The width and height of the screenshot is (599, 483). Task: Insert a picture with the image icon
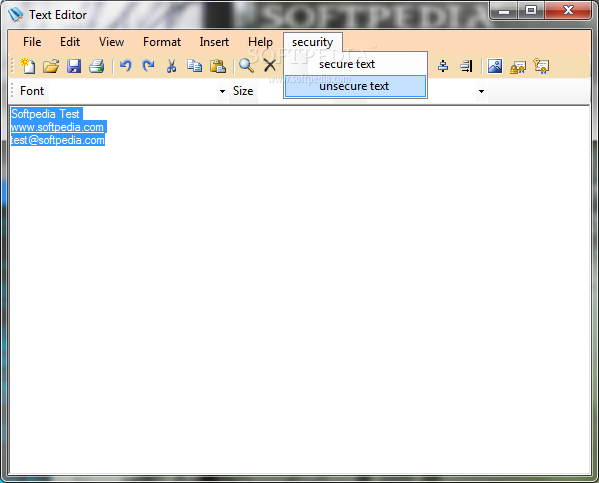point(495,66)
